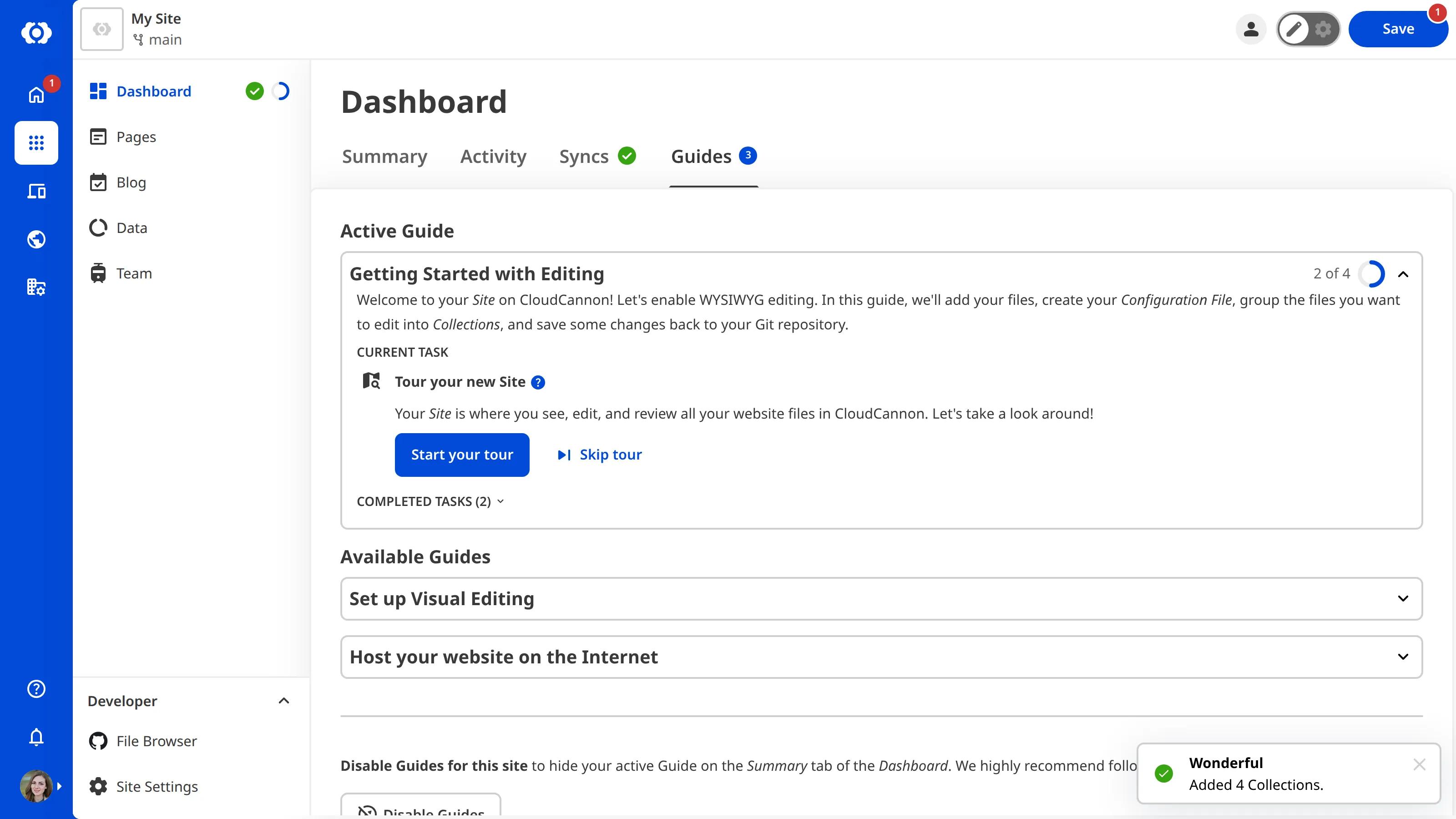Open the home icon with notification badge
Image resolution: width=1456 pixels, height=819 pixels.
(36, 94)
